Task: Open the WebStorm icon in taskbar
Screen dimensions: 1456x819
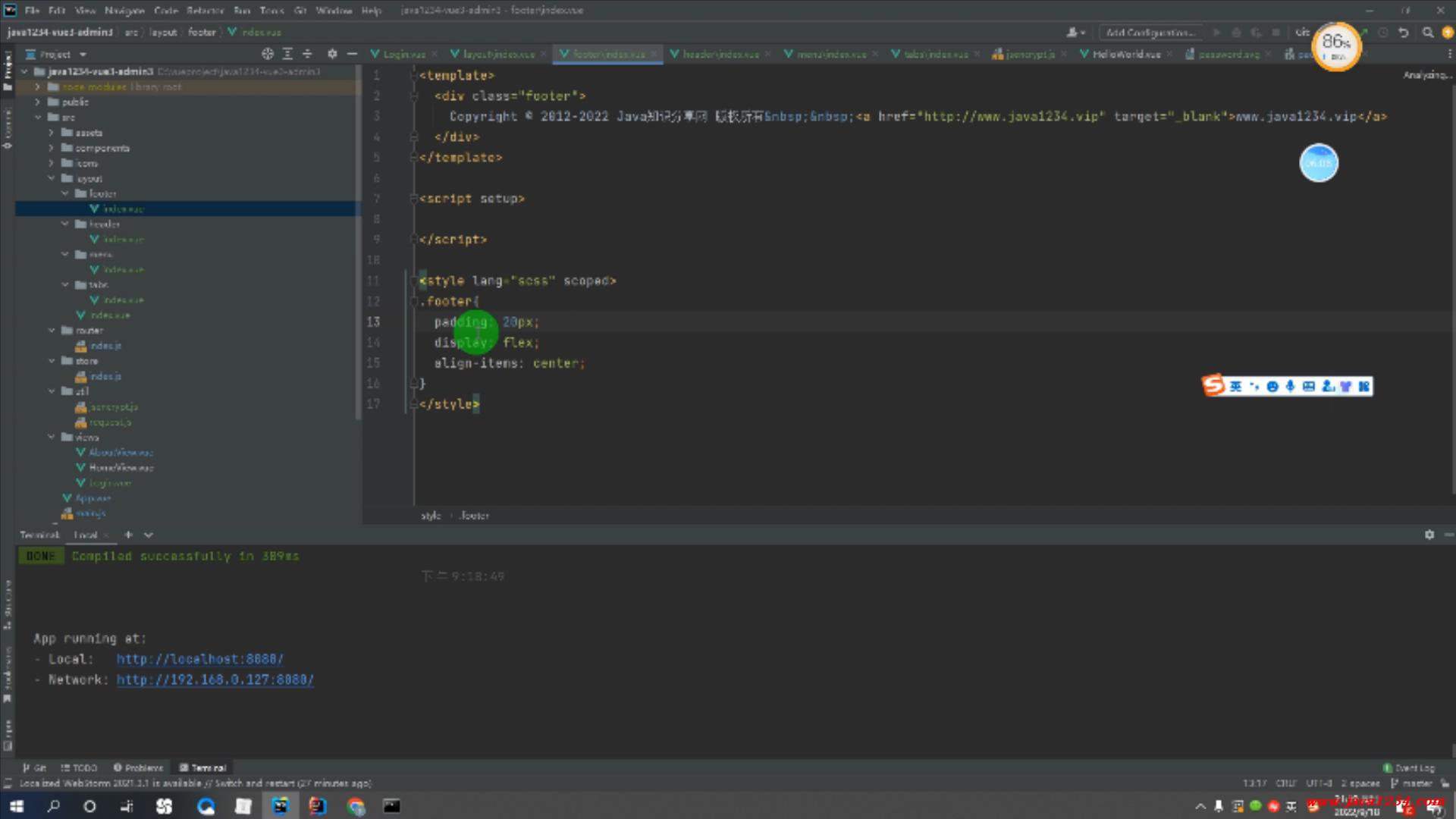Action: (x=281, y=806)
